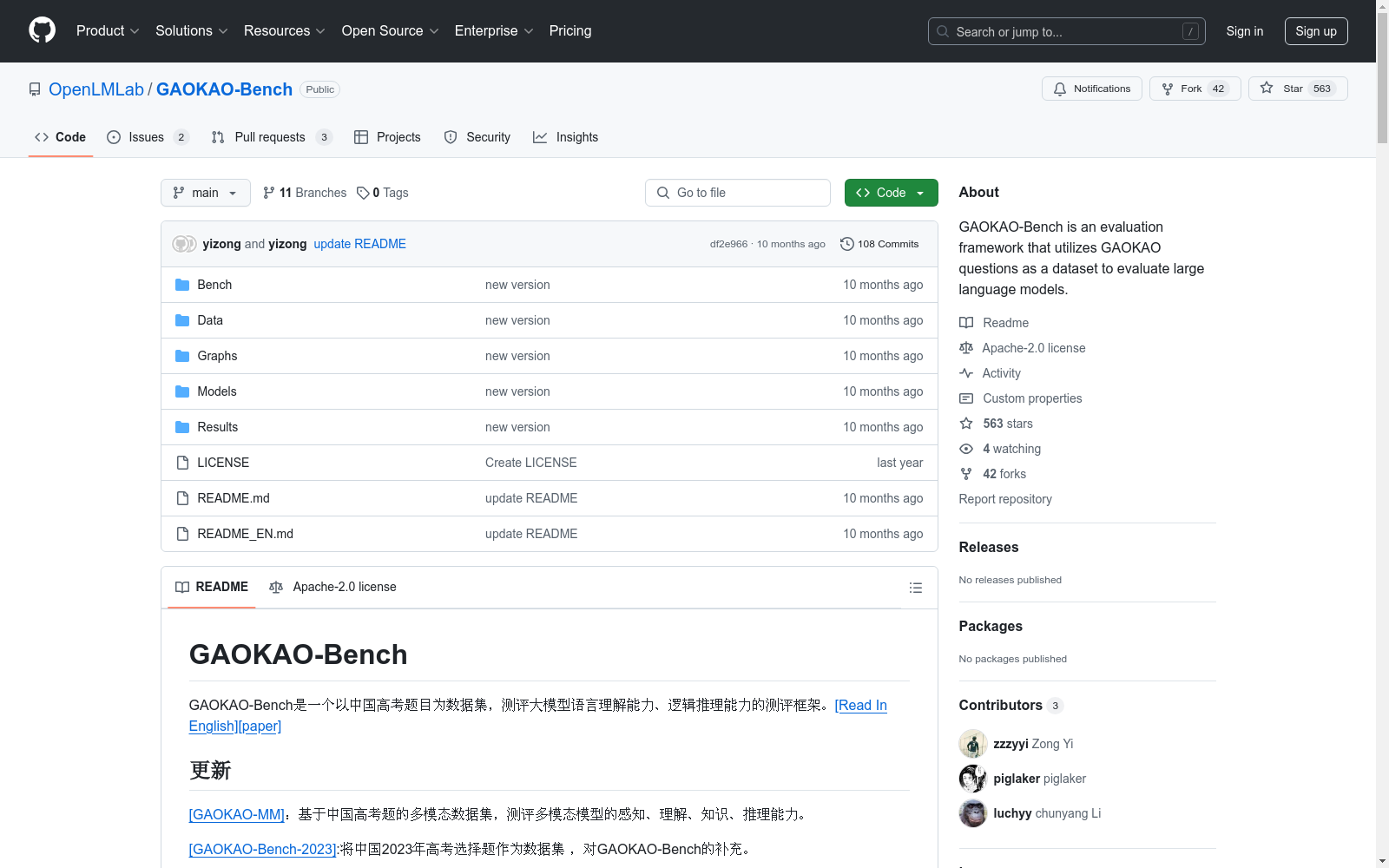Open the update README commit message link
The image size is (1389, 868).
point(359,244)
